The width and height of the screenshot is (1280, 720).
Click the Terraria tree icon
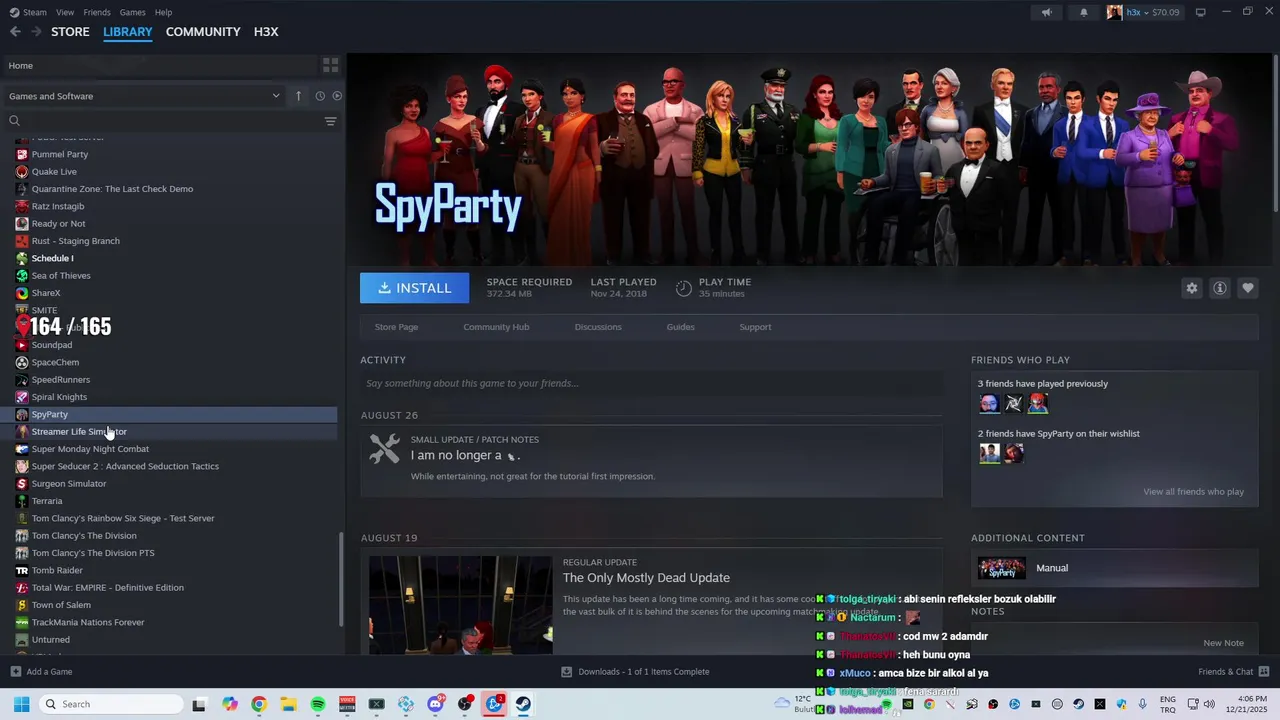click(22, 501)
